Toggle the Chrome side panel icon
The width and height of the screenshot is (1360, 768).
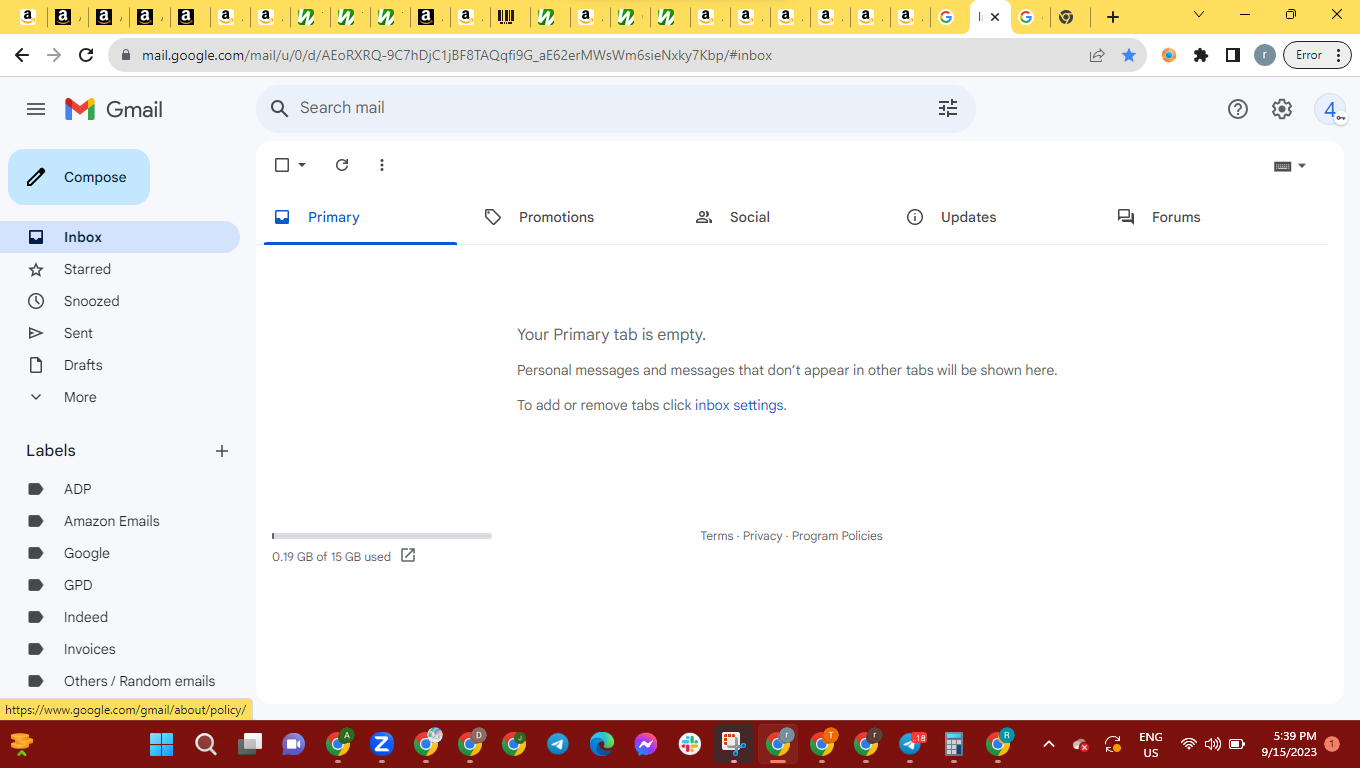coord(1233,55)
